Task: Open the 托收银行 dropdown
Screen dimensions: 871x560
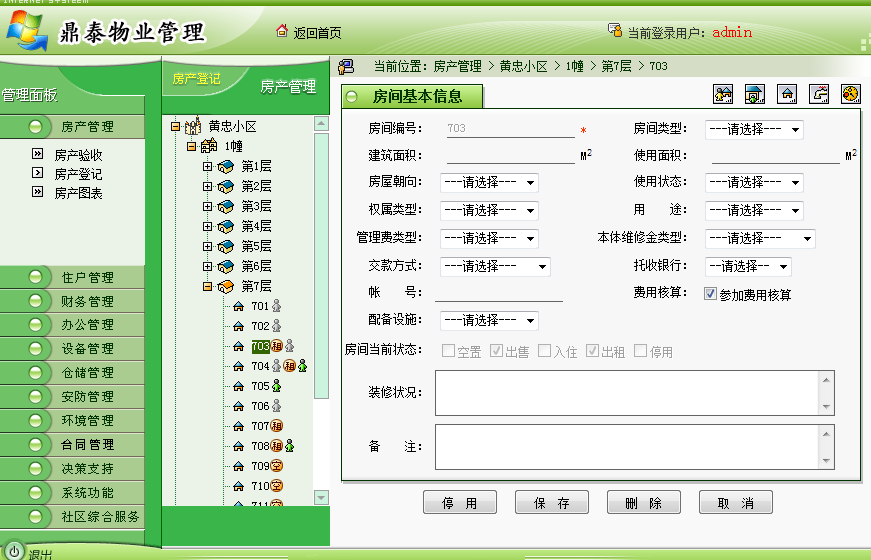Action: 748,267
